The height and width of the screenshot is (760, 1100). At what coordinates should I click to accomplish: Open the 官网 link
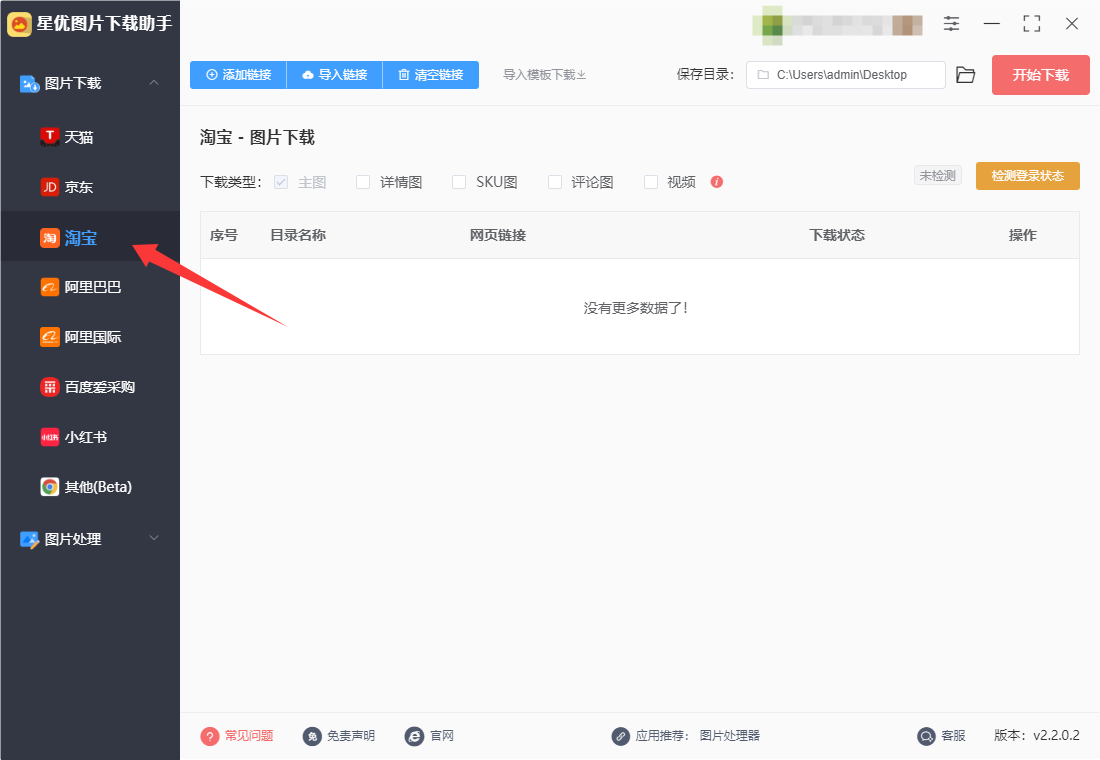pyautogui.click(x=442, y=736)
